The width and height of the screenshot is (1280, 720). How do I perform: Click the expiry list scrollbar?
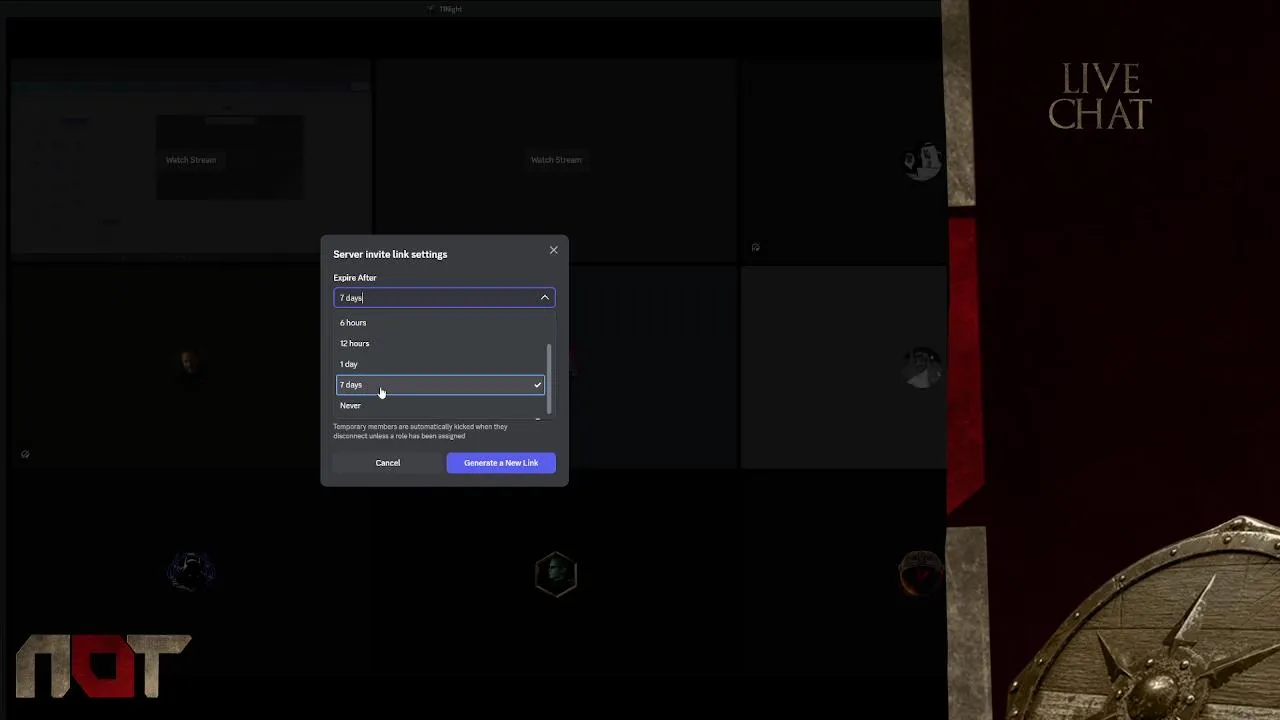[x=548, y=380]
